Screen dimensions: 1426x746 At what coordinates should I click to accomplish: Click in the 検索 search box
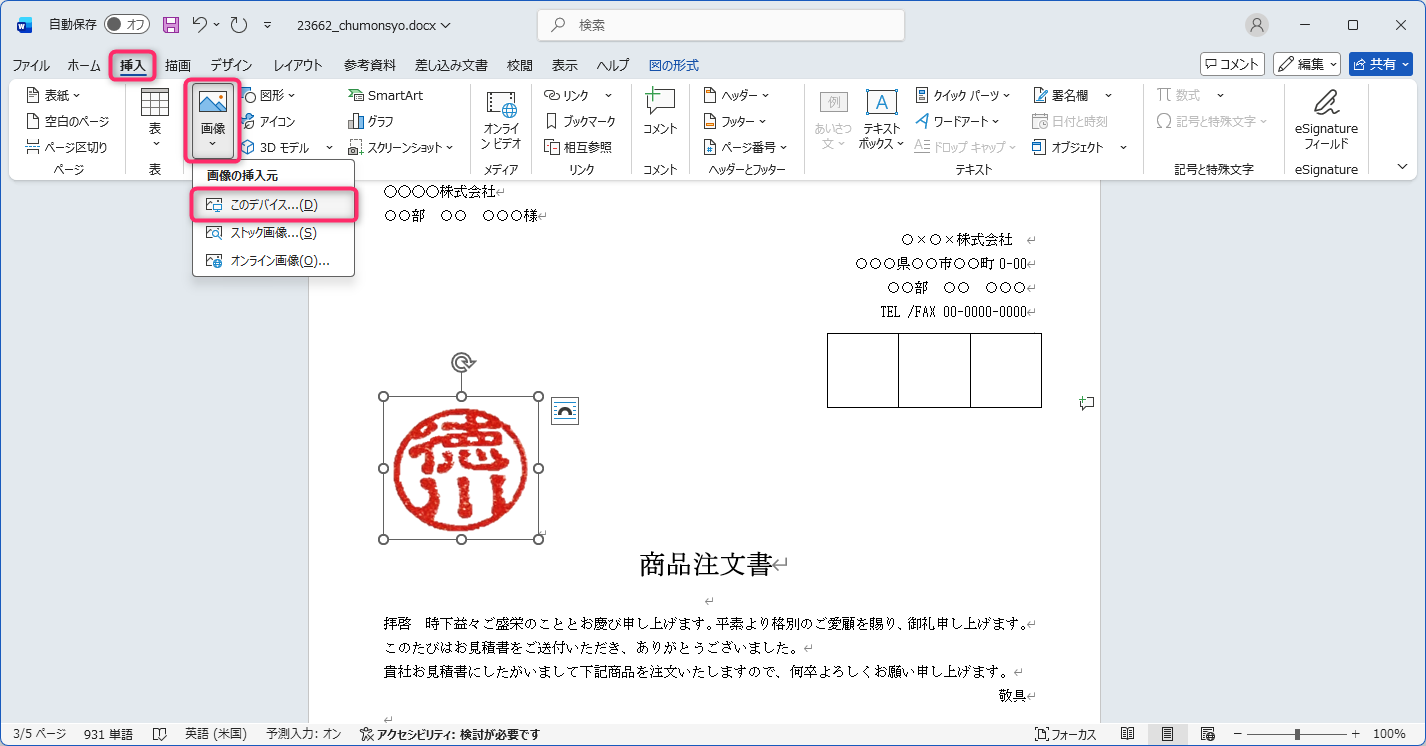(x=720, y=25)
